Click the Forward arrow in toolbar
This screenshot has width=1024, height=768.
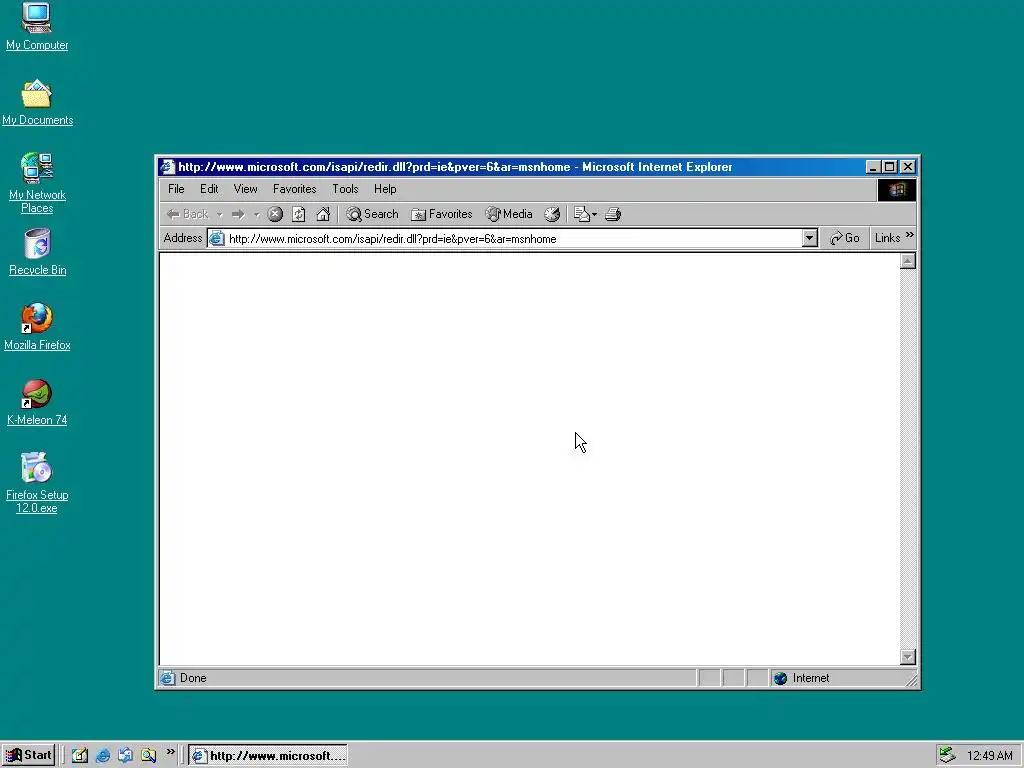(238, 214)
